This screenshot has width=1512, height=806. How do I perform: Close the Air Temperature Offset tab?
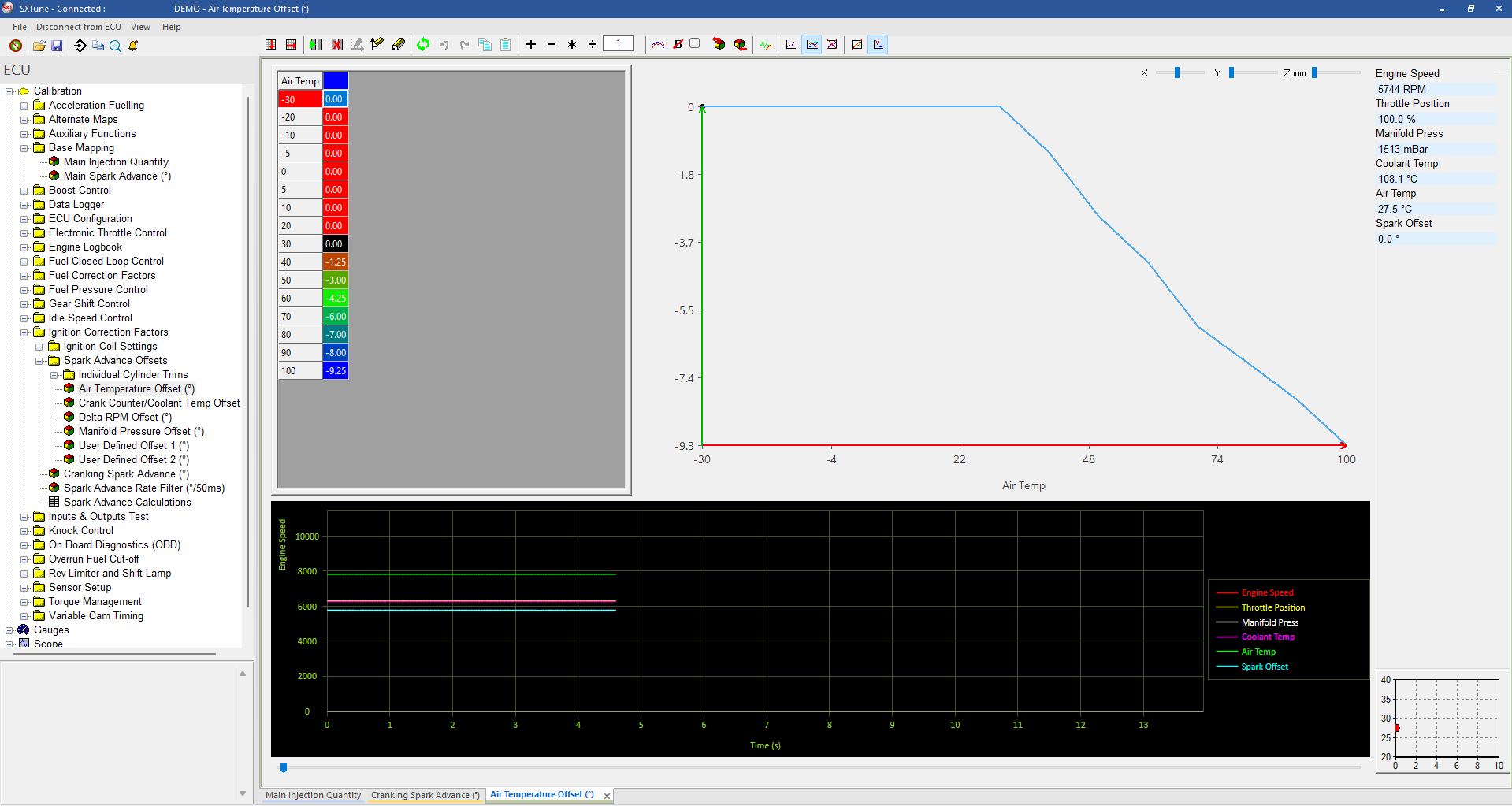pos(607,796)
